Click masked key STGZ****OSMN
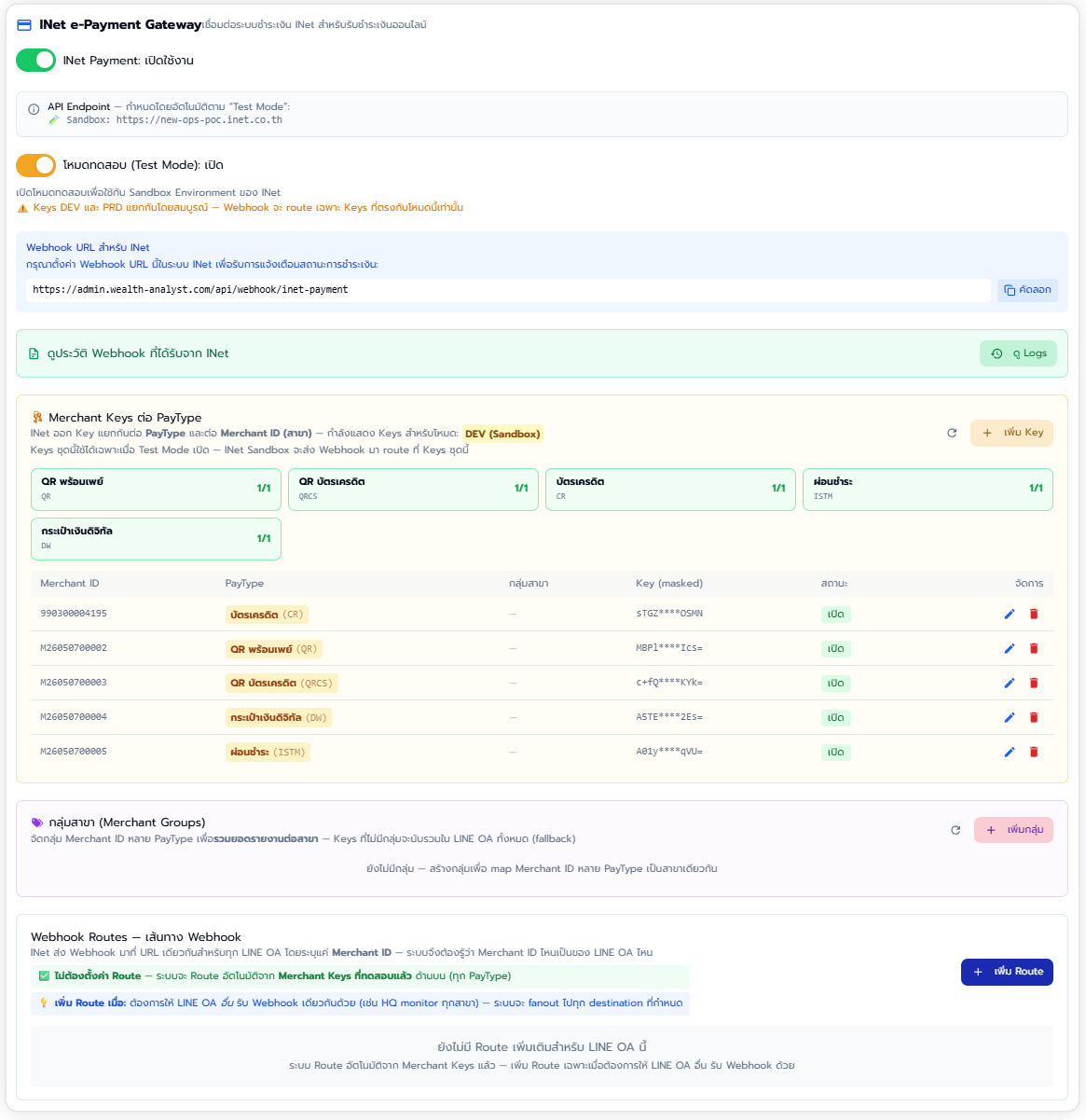 [x=669, y=614]
